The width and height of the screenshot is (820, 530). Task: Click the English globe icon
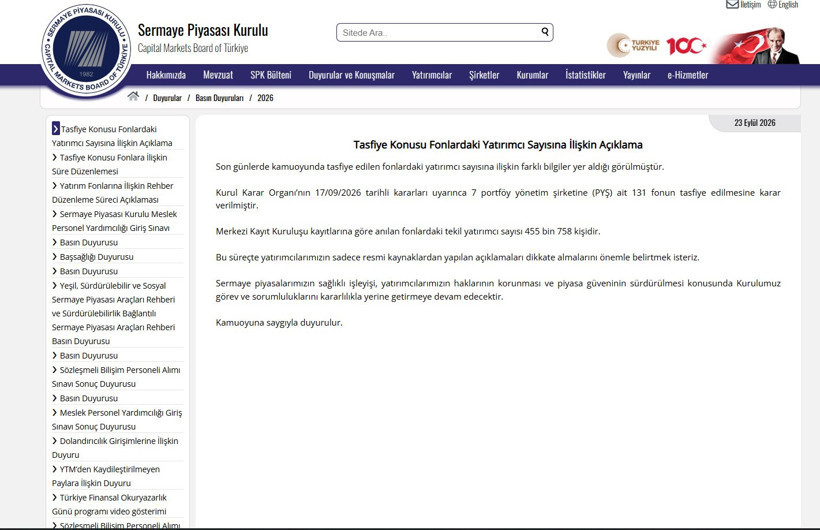point(772,5)
